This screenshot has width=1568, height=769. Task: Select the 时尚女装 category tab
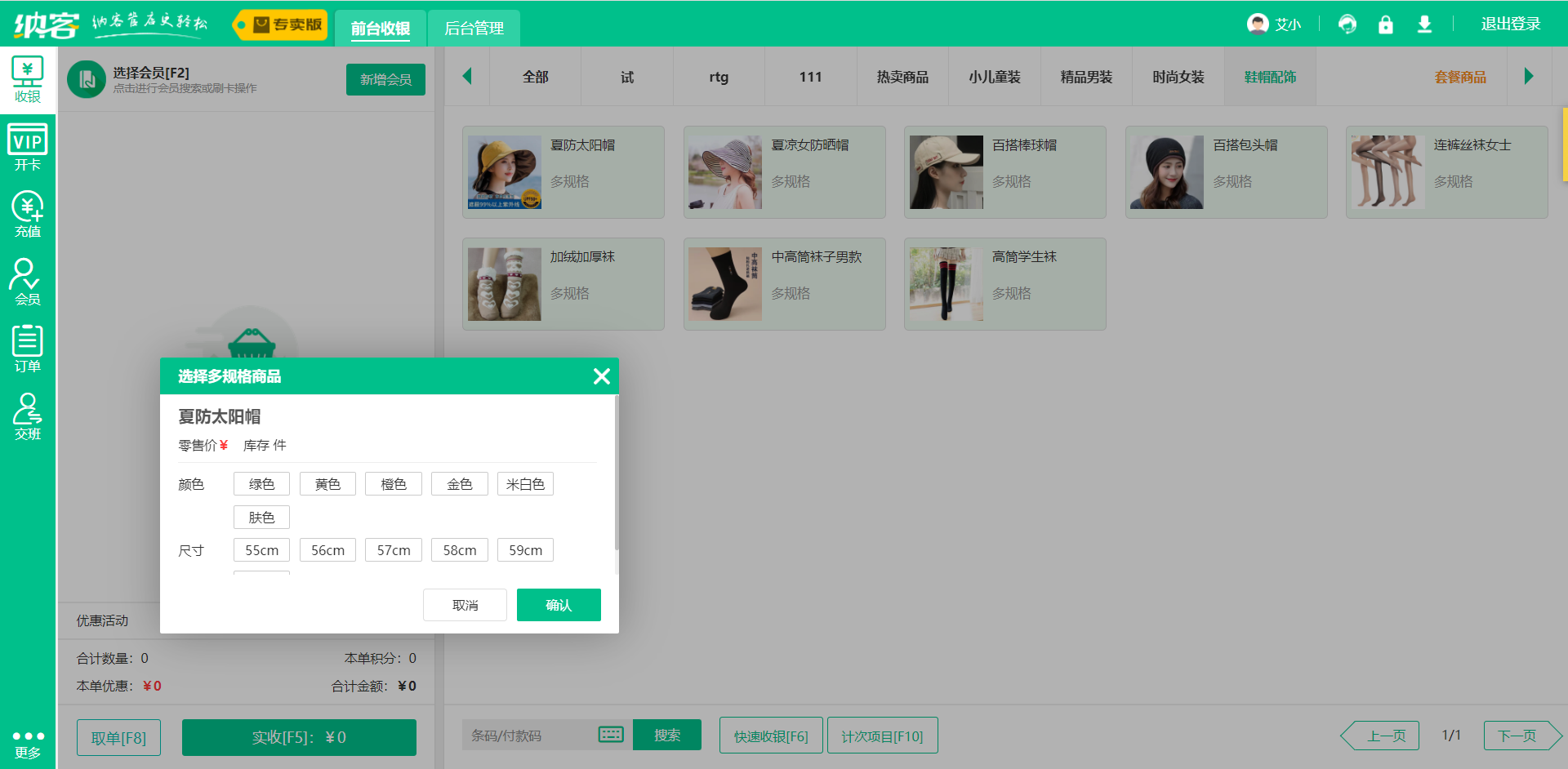pyautogui.click(x=1178, y=76)
